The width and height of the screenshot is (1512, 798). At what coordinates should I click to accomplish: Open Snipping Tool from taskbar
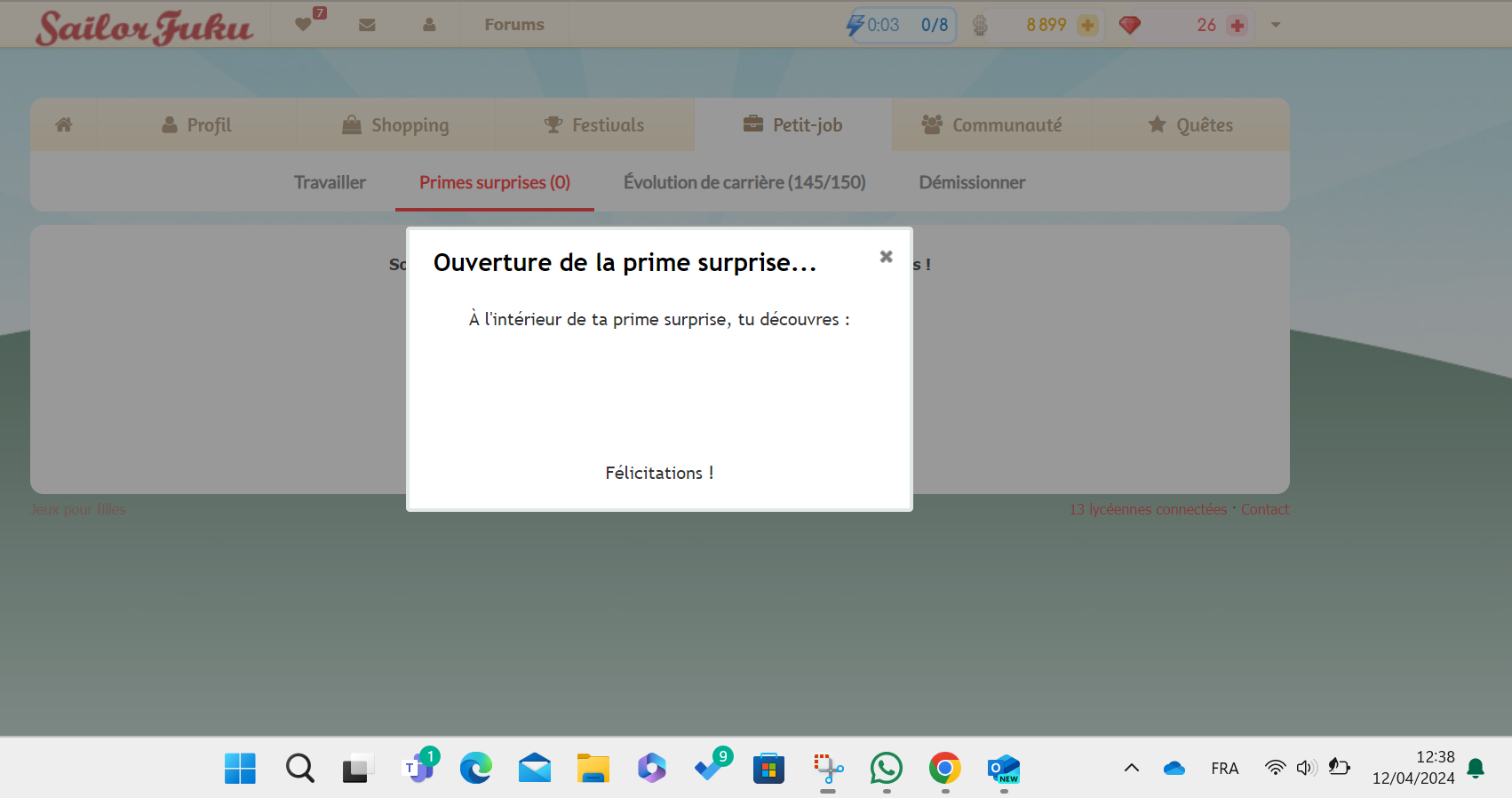[x=827, y=768]
